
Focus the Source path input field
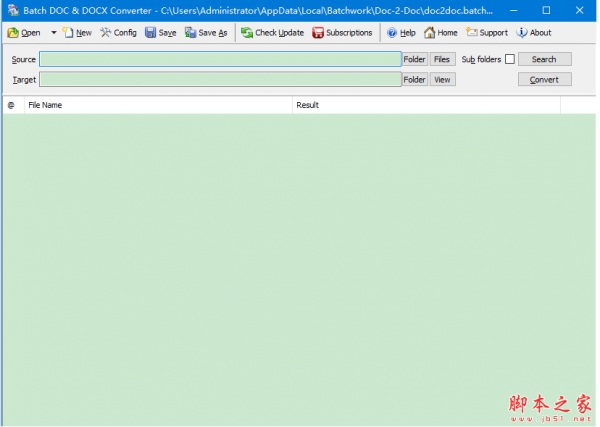click(220, 59)
